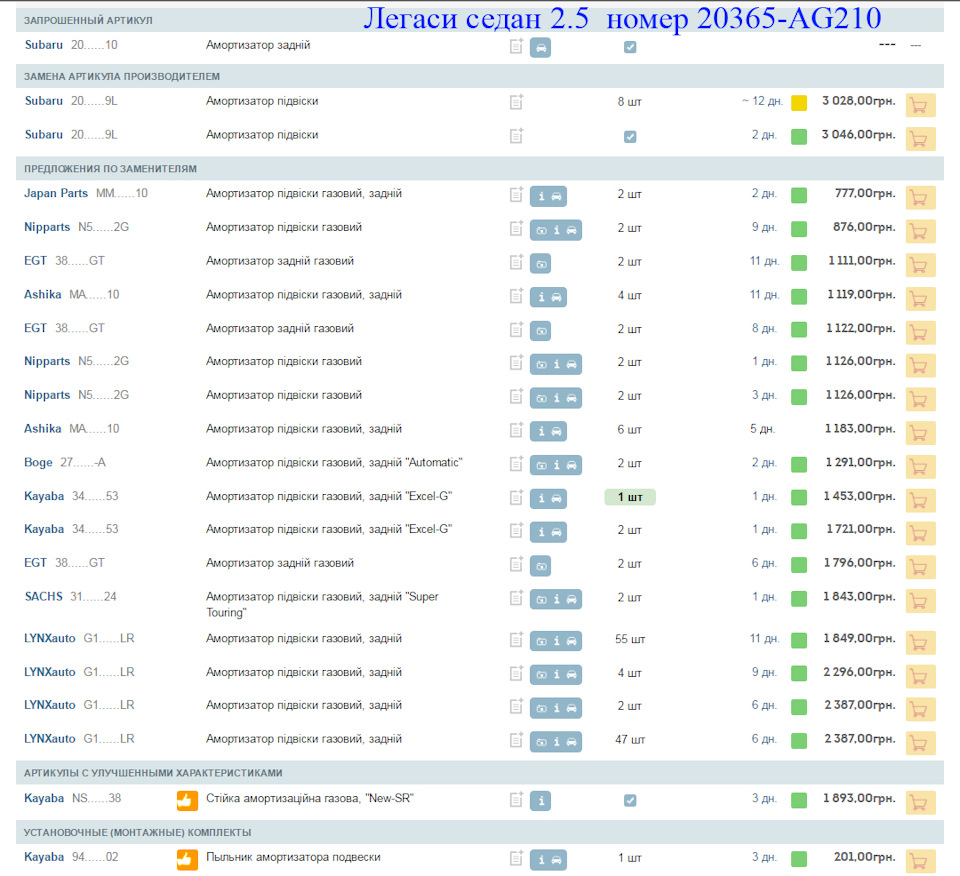960x876 pixels.
Task: Open info badge in Boge row
Action: click(x=556, y=465)
